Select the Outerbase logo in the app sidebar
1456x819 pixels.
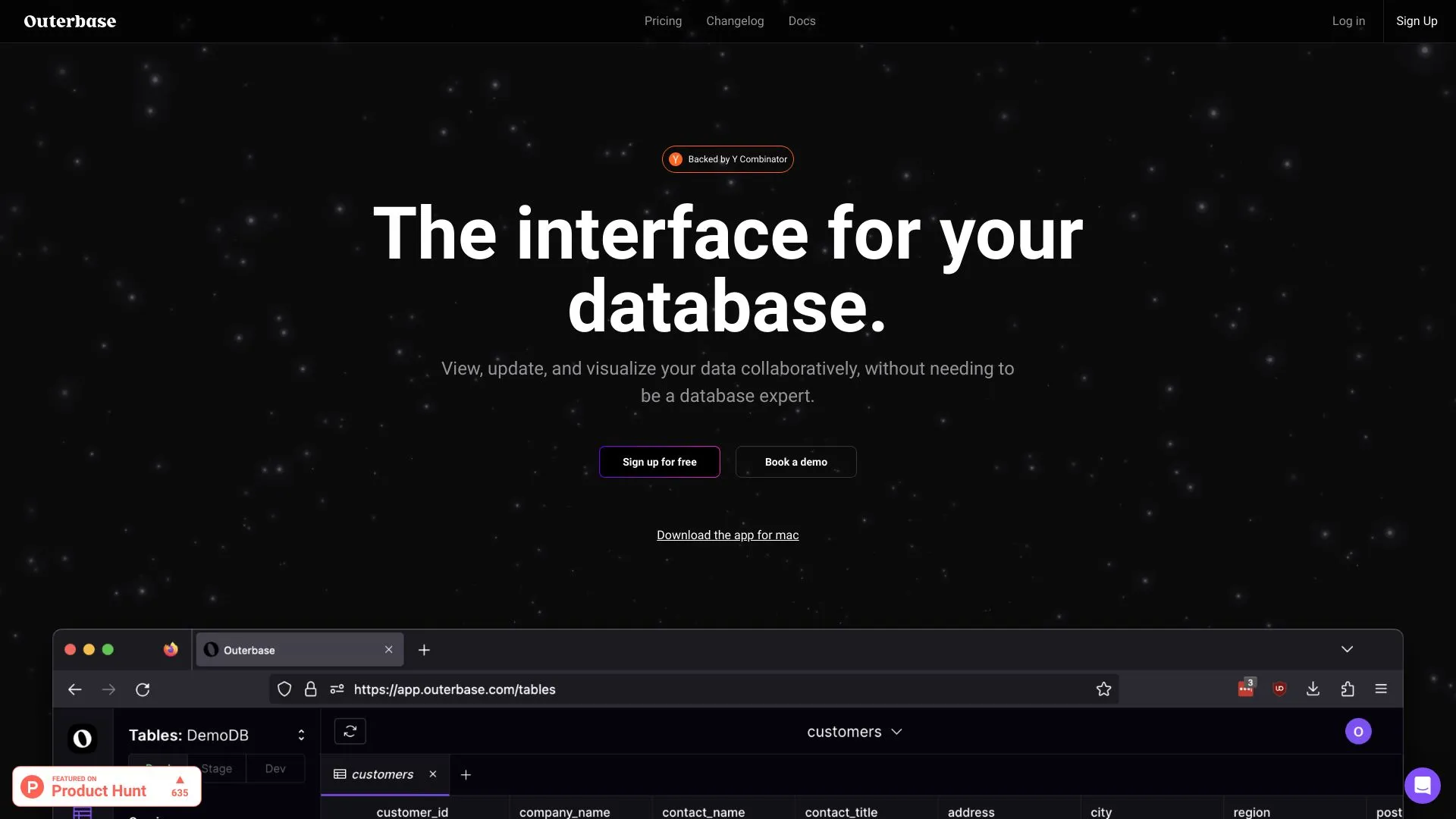[82, 738]
